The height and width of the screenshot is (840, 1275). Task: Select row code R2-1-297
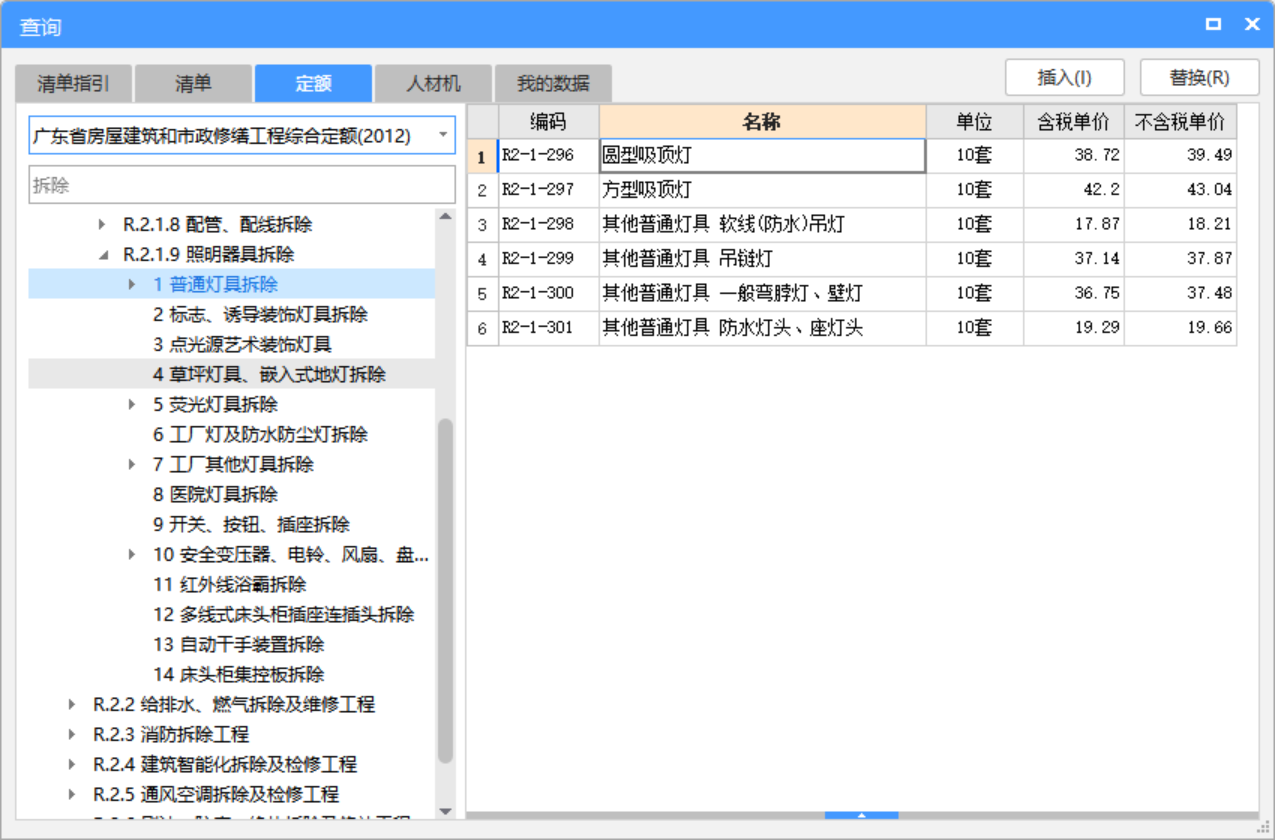click(548, 190)
